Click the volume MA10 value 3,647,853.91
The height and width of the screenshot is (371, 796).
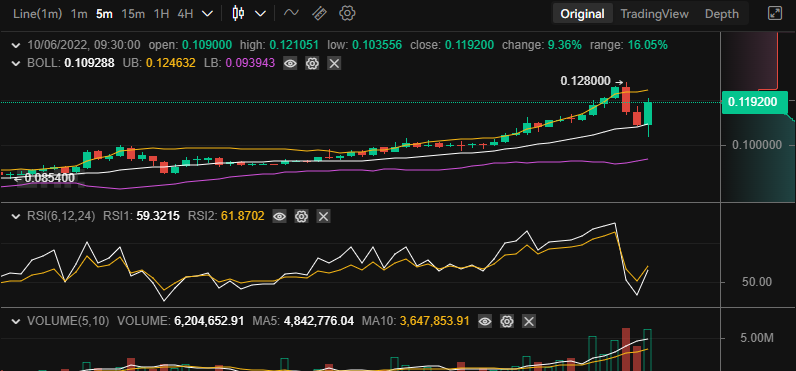coord(435,321)
